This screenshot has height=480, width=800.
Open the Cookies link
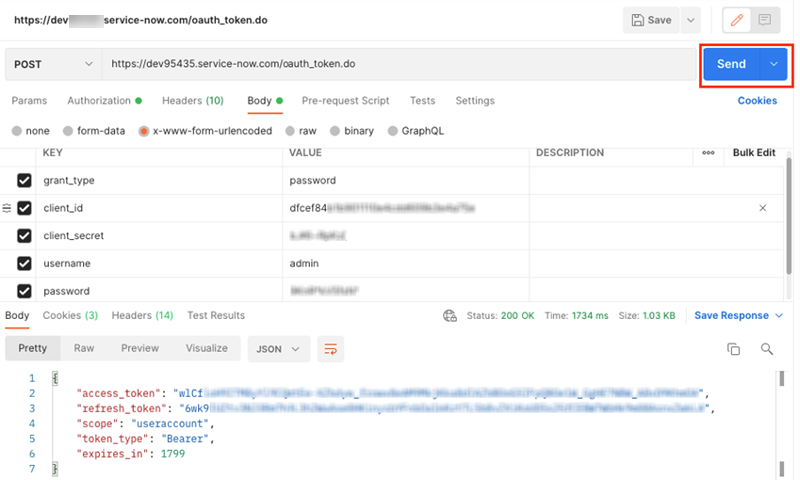(x=757, y=101)
